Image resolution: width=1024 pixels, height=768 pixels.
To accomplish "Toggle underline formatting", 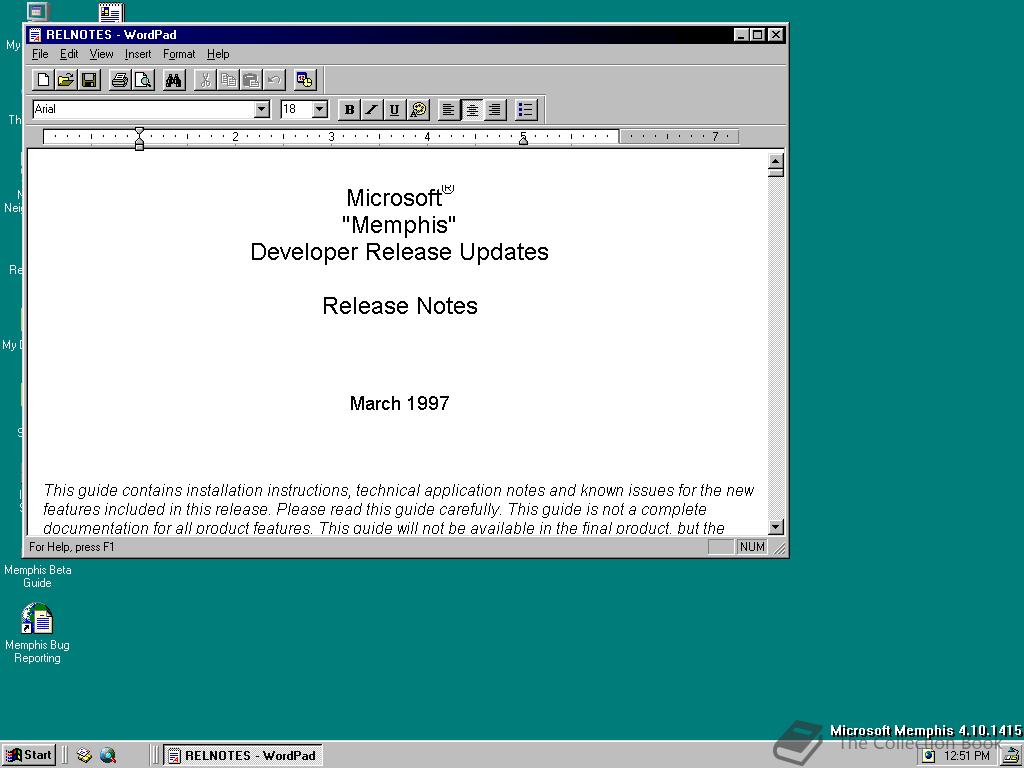I will tap(394, 110).
